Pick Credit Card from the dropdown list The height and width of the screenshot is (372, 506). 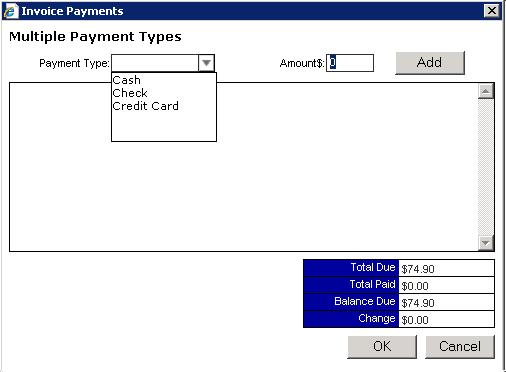[146, 106]
